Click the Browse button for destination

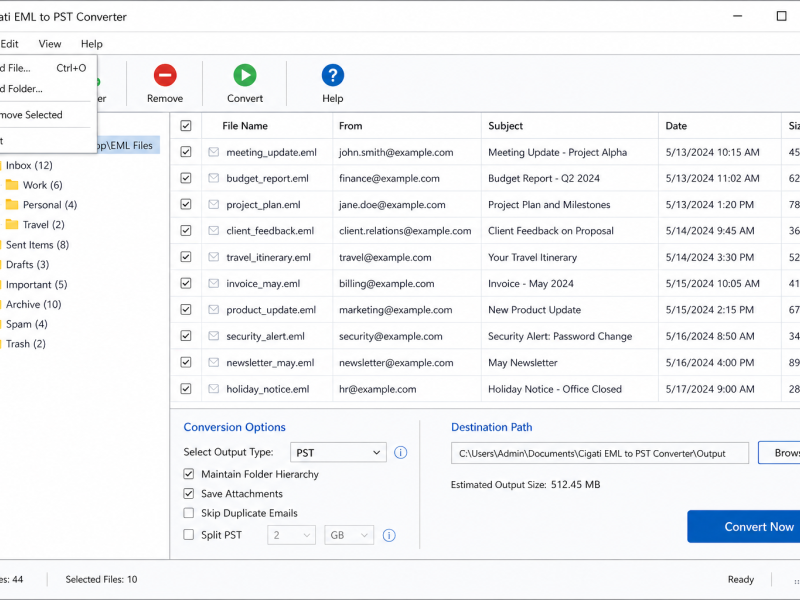(779, 453)
